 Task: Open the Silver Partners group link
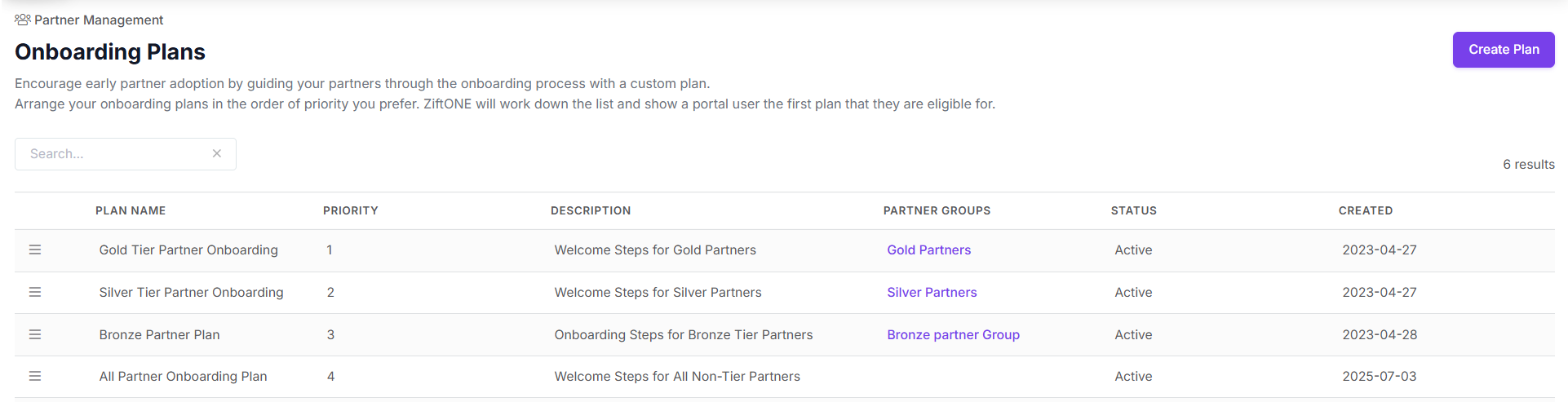932,293
